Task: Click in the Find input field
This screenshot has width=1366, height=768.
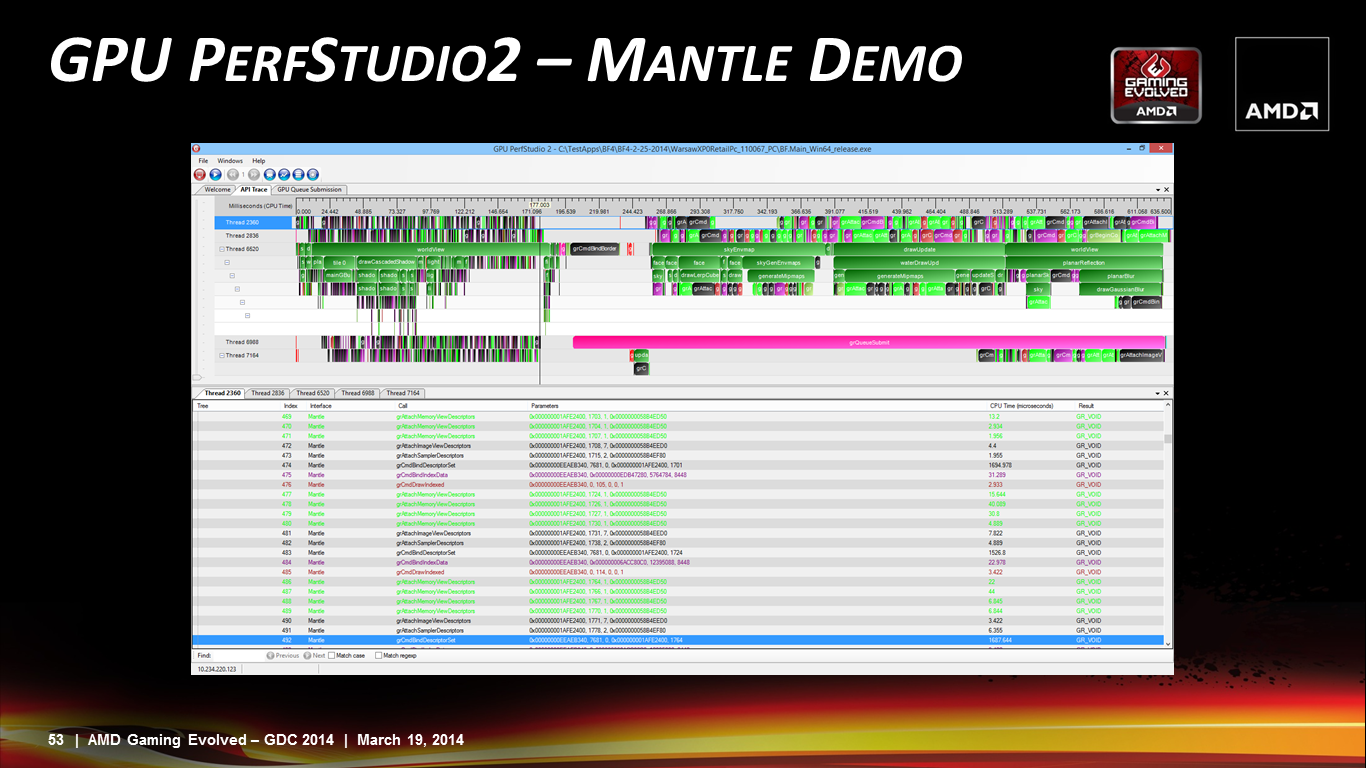Action: pyautogui.click(x=237, y=655)
